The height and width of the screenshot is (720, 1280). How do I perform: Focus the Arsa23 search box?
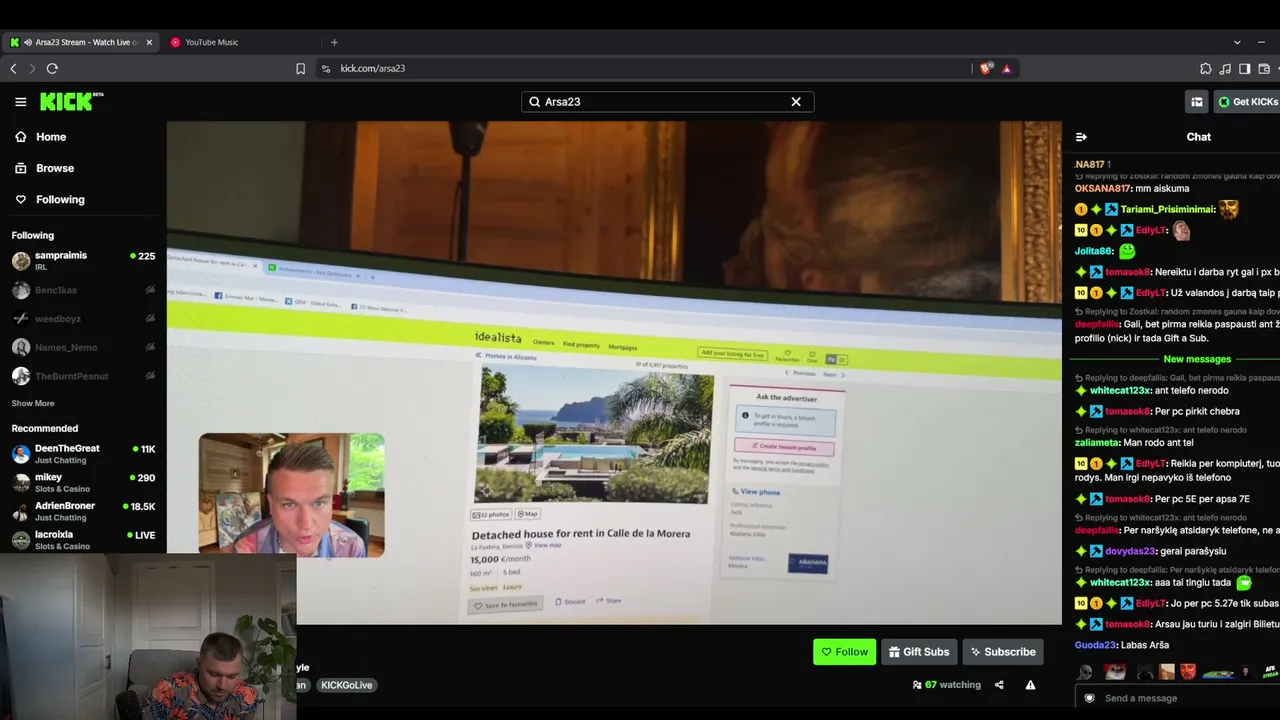tap(667, 102)
